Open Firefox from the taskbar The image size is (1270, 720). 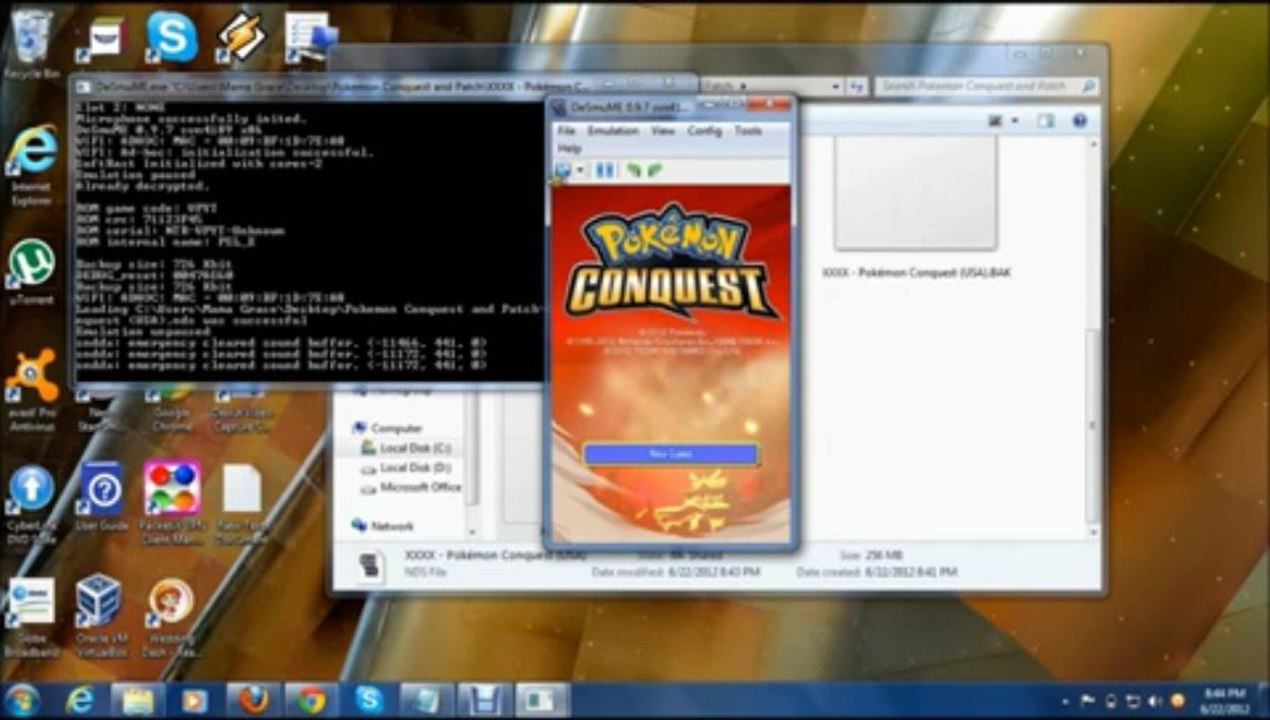253,699
